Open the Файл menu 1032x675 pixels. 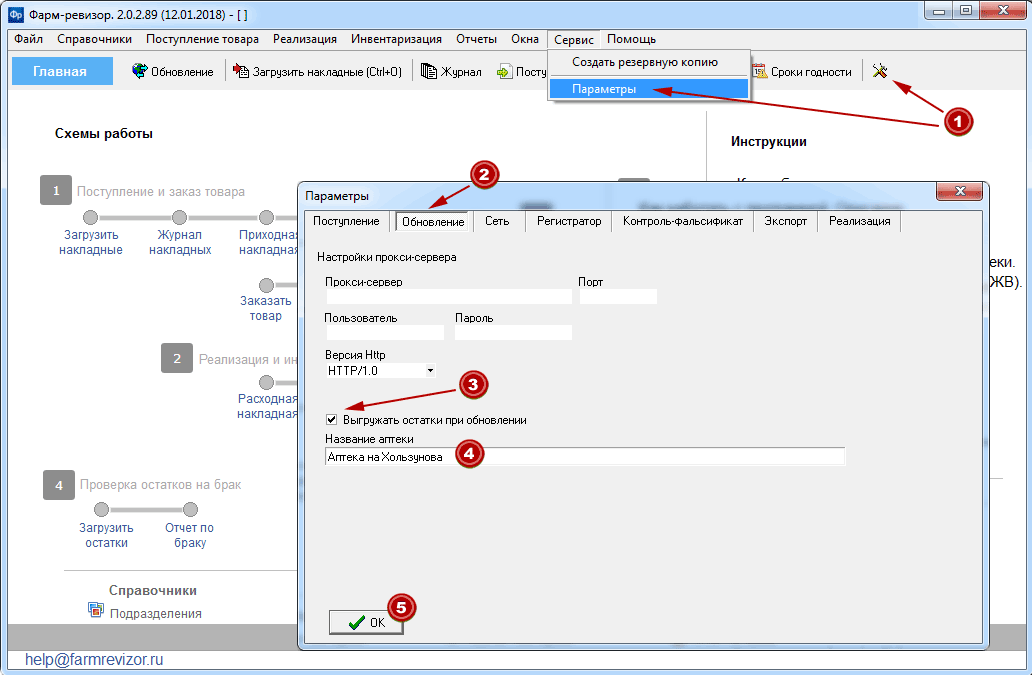coord(28,39)
